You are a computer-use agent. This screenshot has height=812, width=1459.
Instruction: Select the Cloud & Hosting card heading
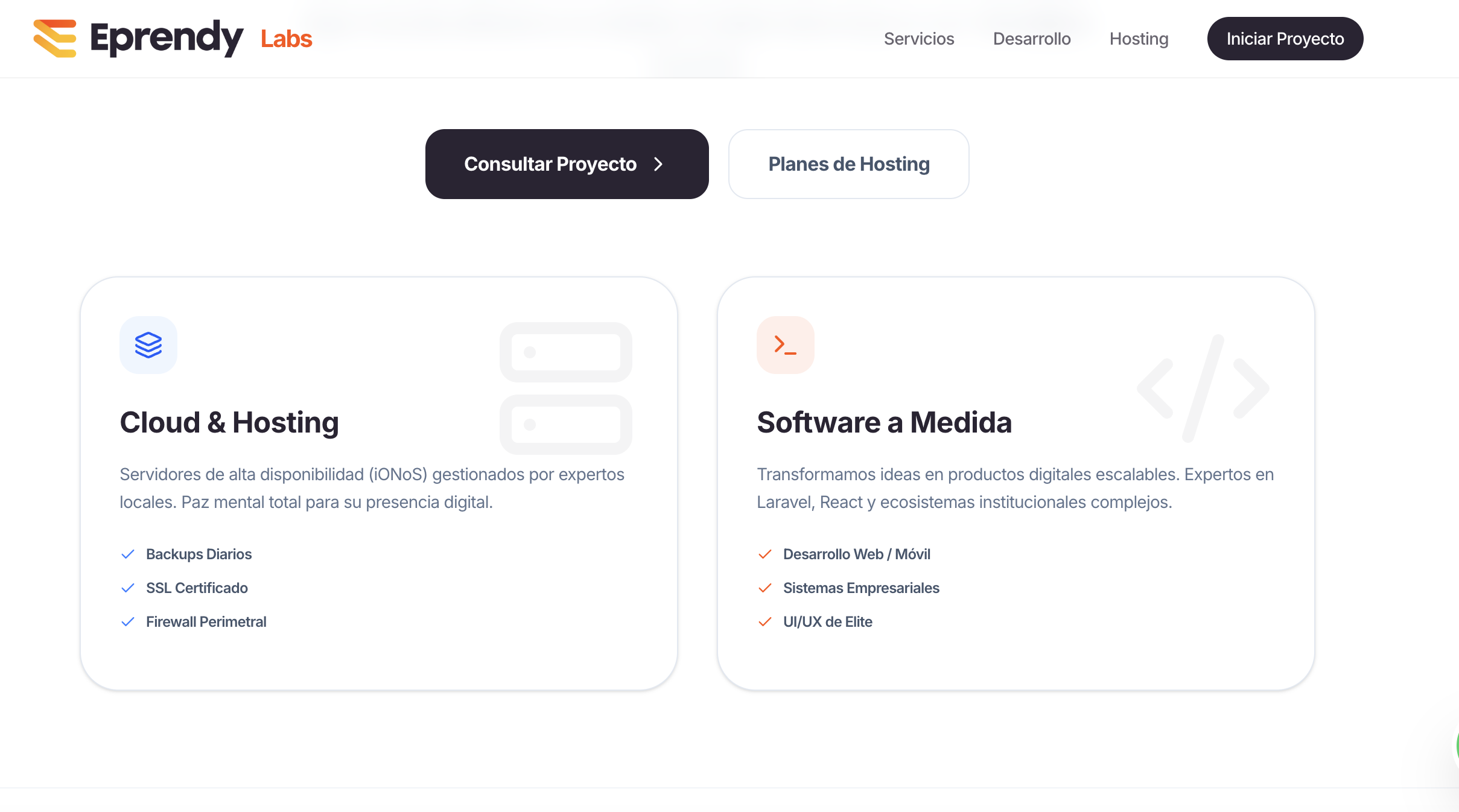tap(229, 422)
